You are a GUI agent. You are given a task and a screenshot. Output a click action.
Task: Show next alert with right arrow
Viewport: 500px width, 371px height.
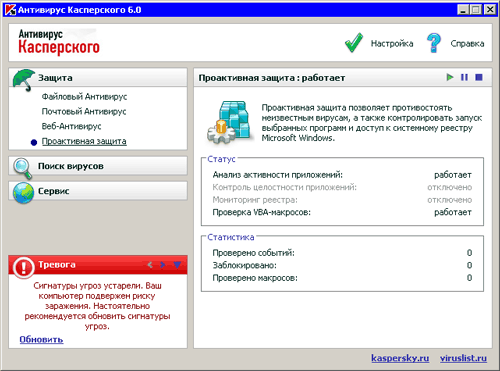tap(163, 265)
